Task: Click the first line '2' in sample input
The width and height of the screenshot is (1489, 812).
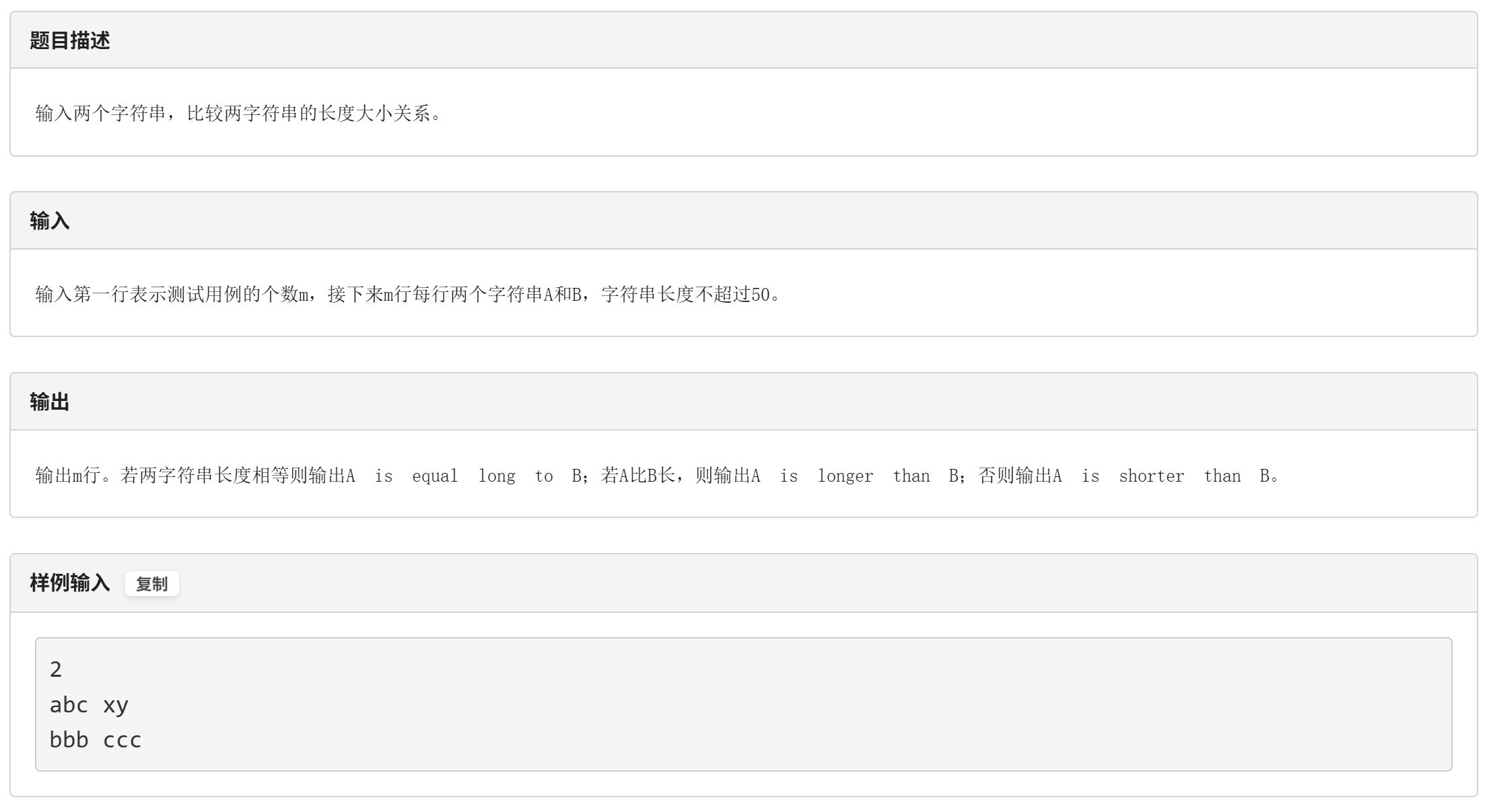Action: (56, 669)
